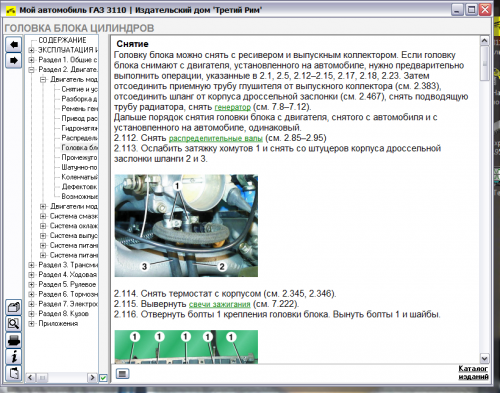Expand the Раздел 7. Электрооборудование node
The image size is (500, 393).
tap(31, 304)
